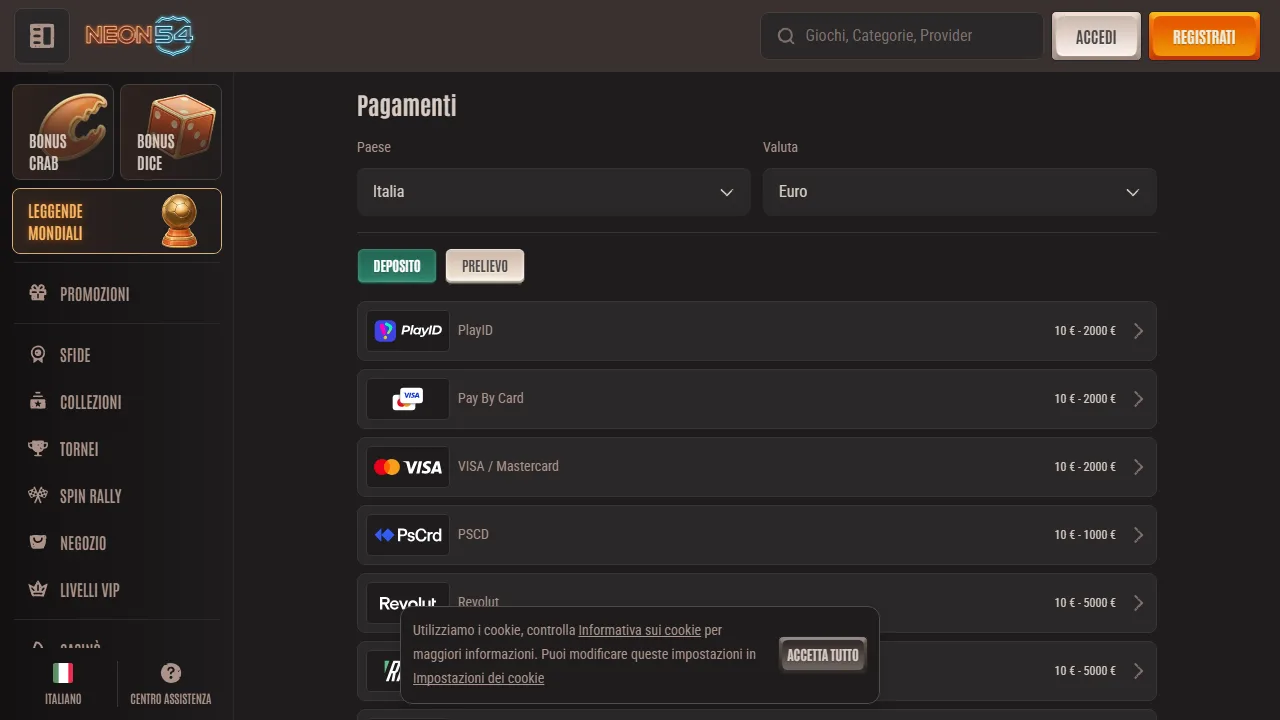Toggle the sidebar panel icon
The image size is (1280, 720).
42,36
